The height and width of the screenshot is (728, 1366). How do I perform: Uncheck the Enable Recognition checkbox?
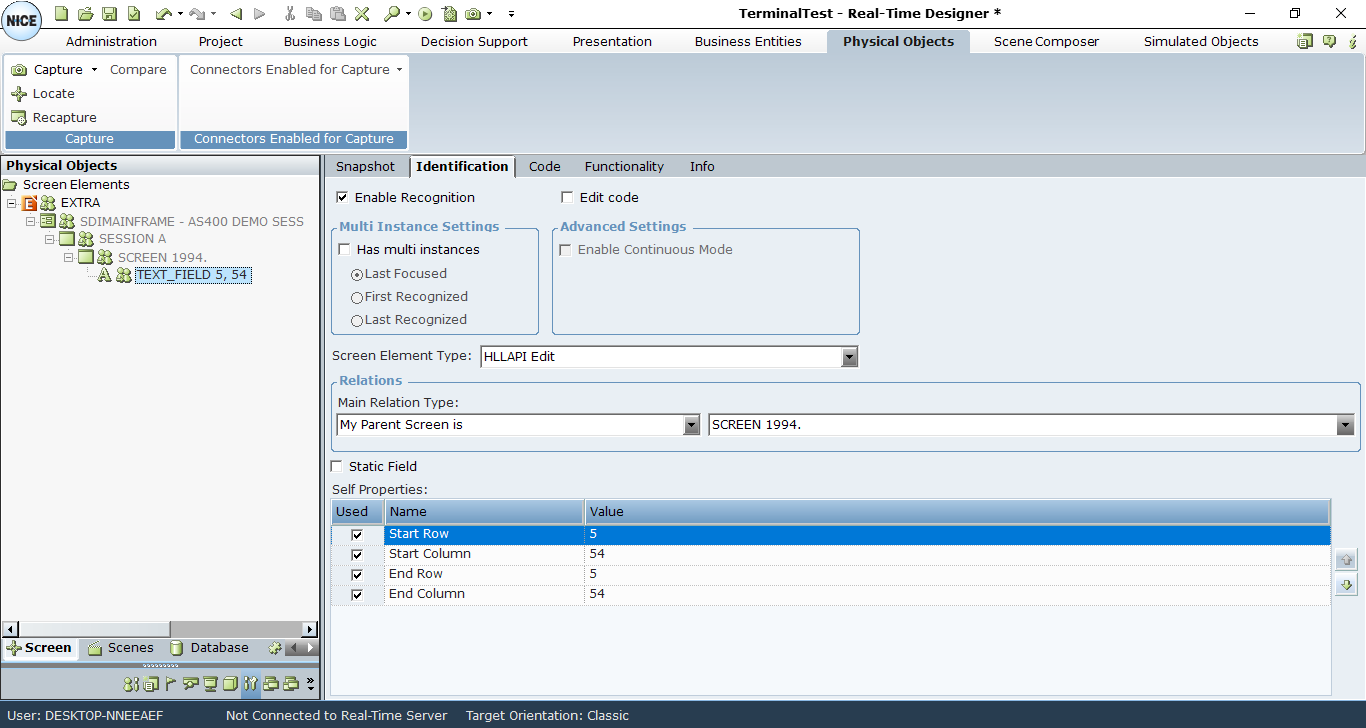(x=343, y=198)
